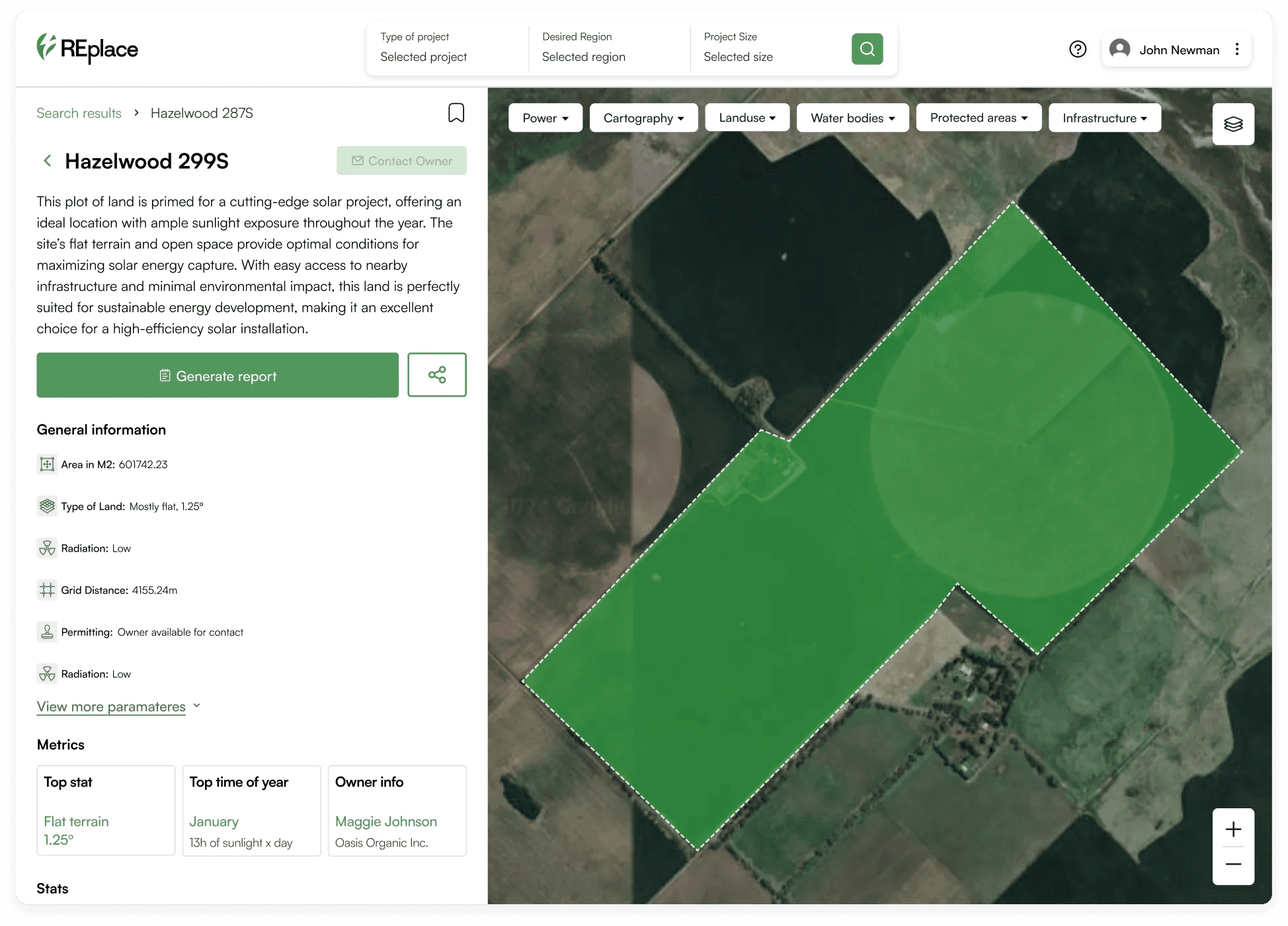This screenshot has height=926, width=1288.
Task: Open the Cartography filter menu
Action: [643, 118]
